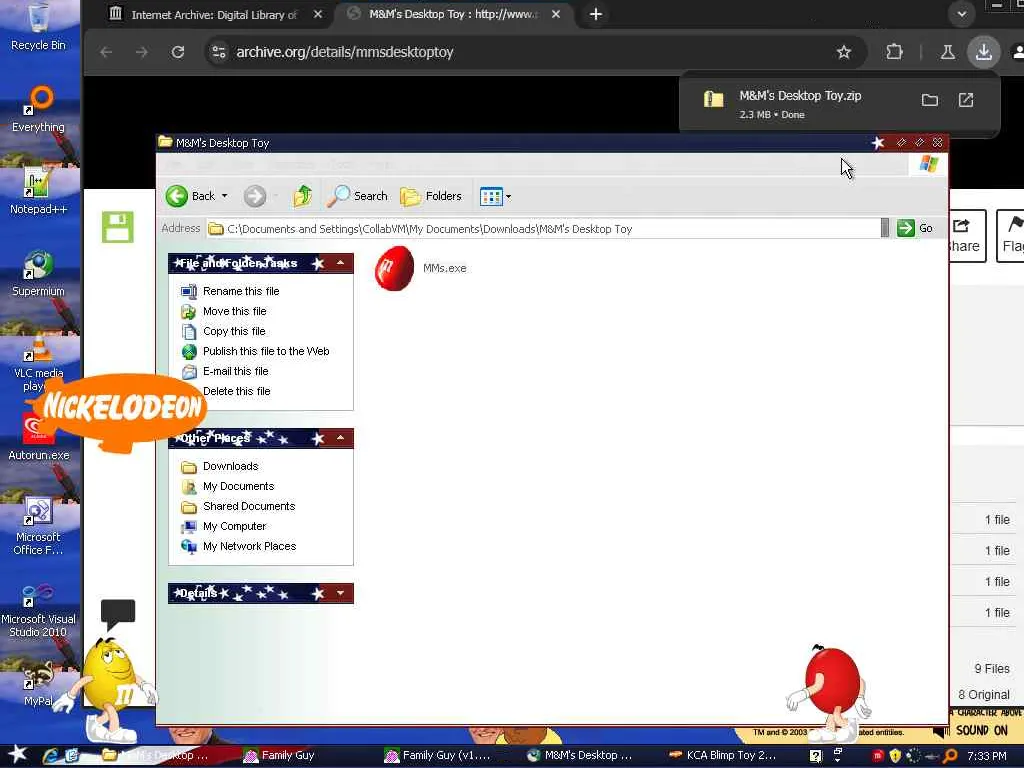The height and width of the screenshot is (768, 1024).
Task: Click E-mail this file
Action: (236, 371)
